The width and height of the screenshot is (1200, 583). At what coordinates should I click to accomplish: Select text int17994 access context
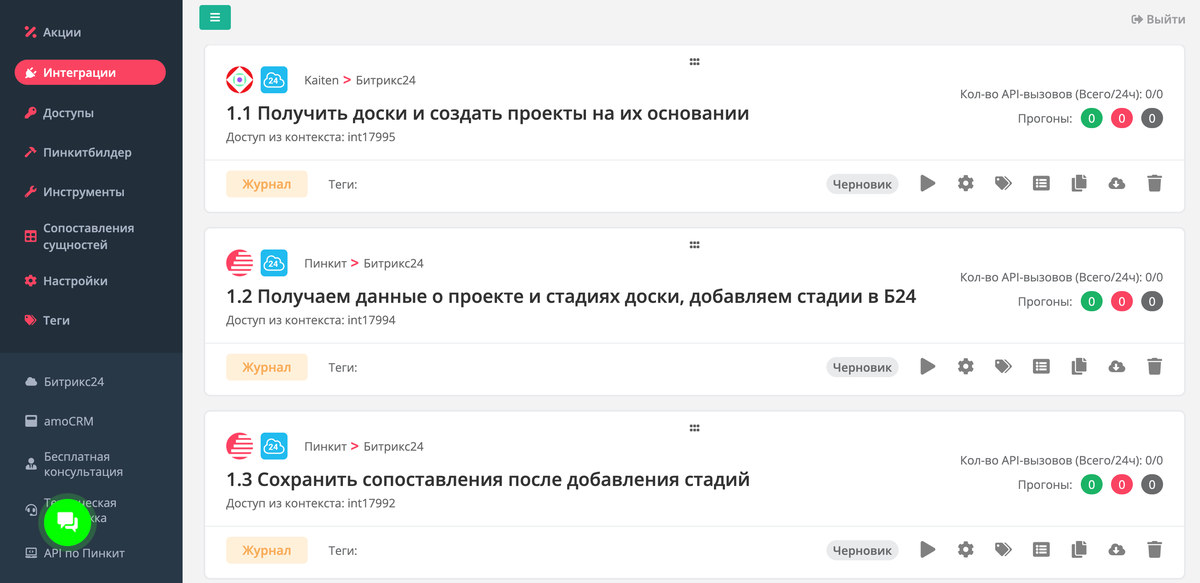372,320
